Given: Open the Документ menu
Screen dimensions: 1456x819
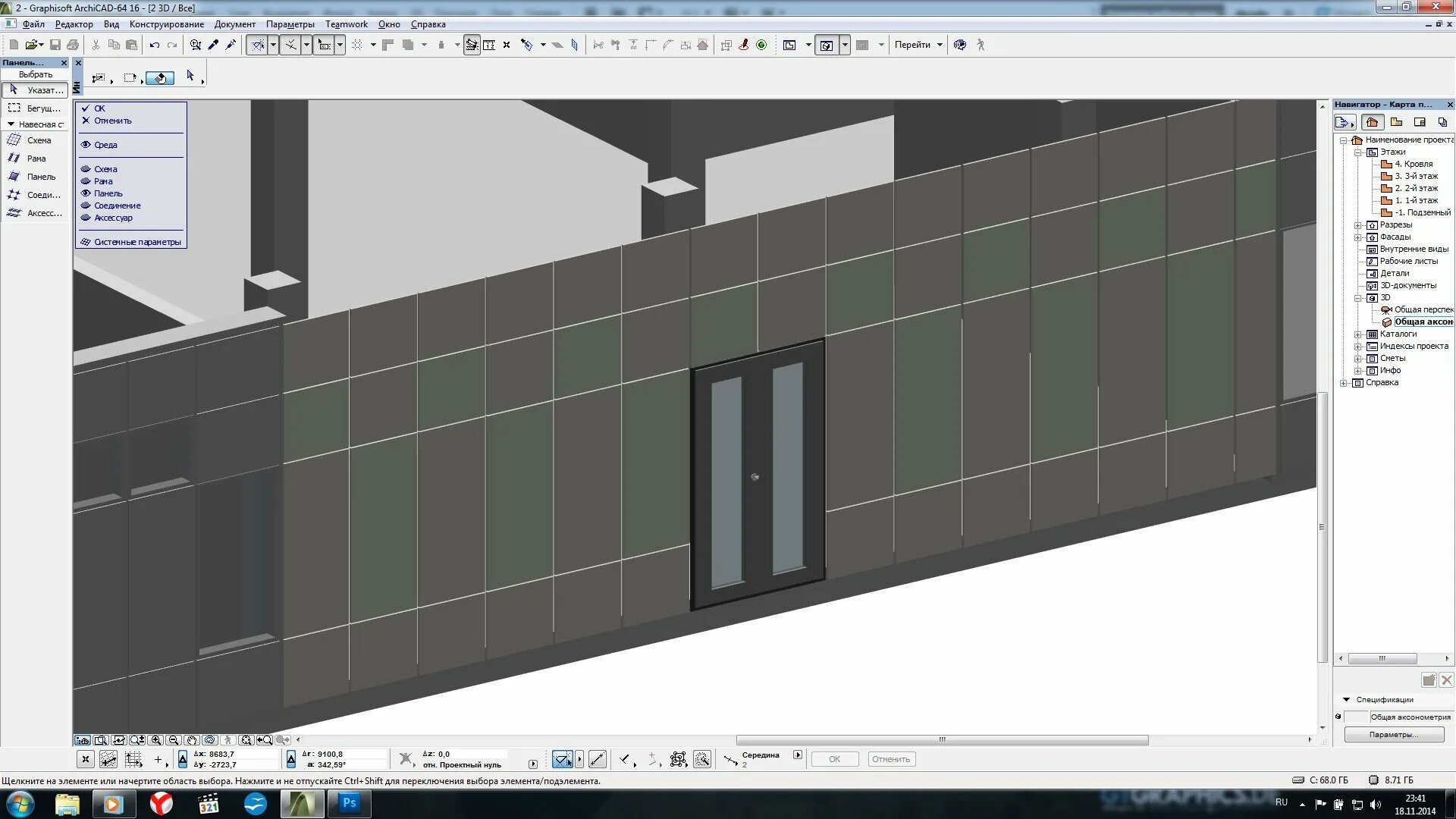Looking at the screenshot, I should pyautogui.click(x=234, y=24).
